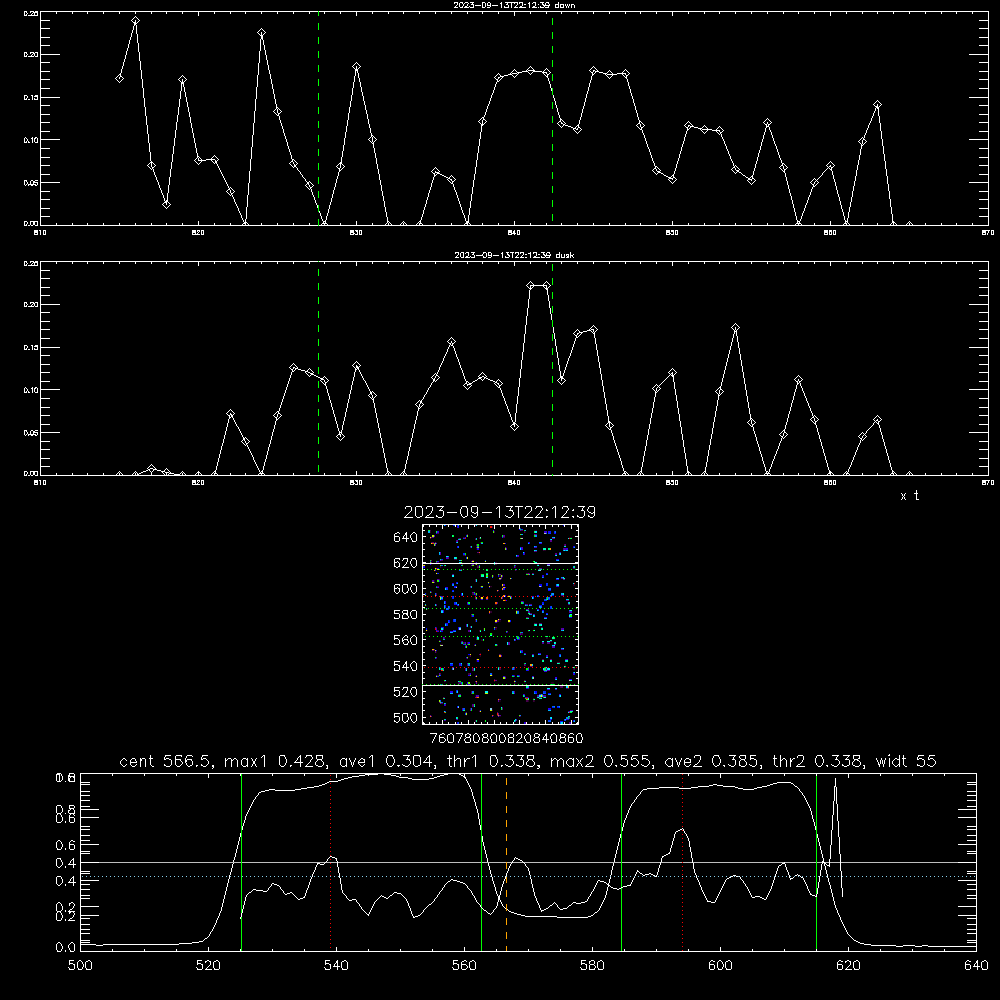Click the last green vertical line in bottom plot
The height and width of the screenshot is (1000, 1000).
(816, 862)
